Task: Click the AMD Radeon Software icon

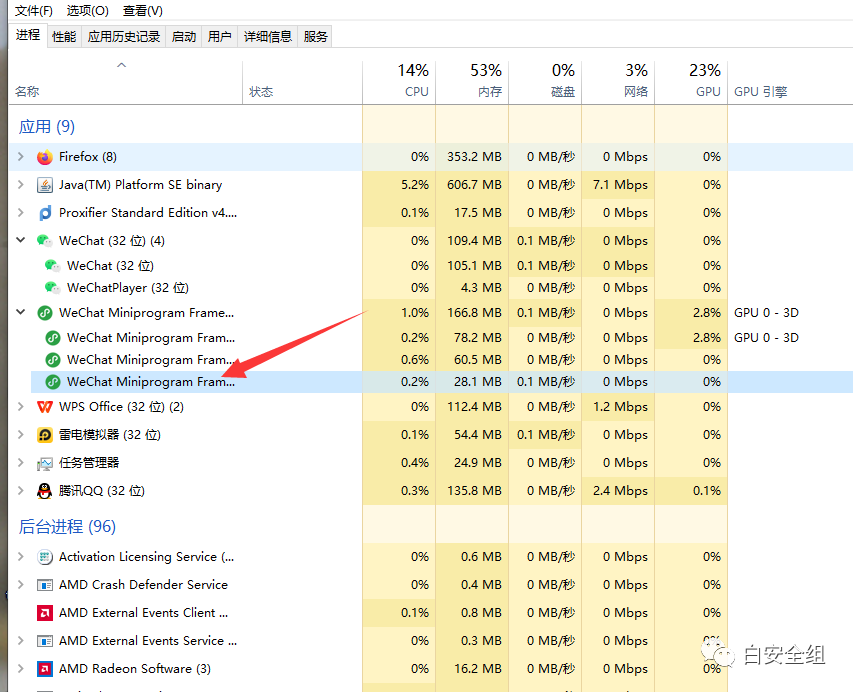Action: coord(45,669)
